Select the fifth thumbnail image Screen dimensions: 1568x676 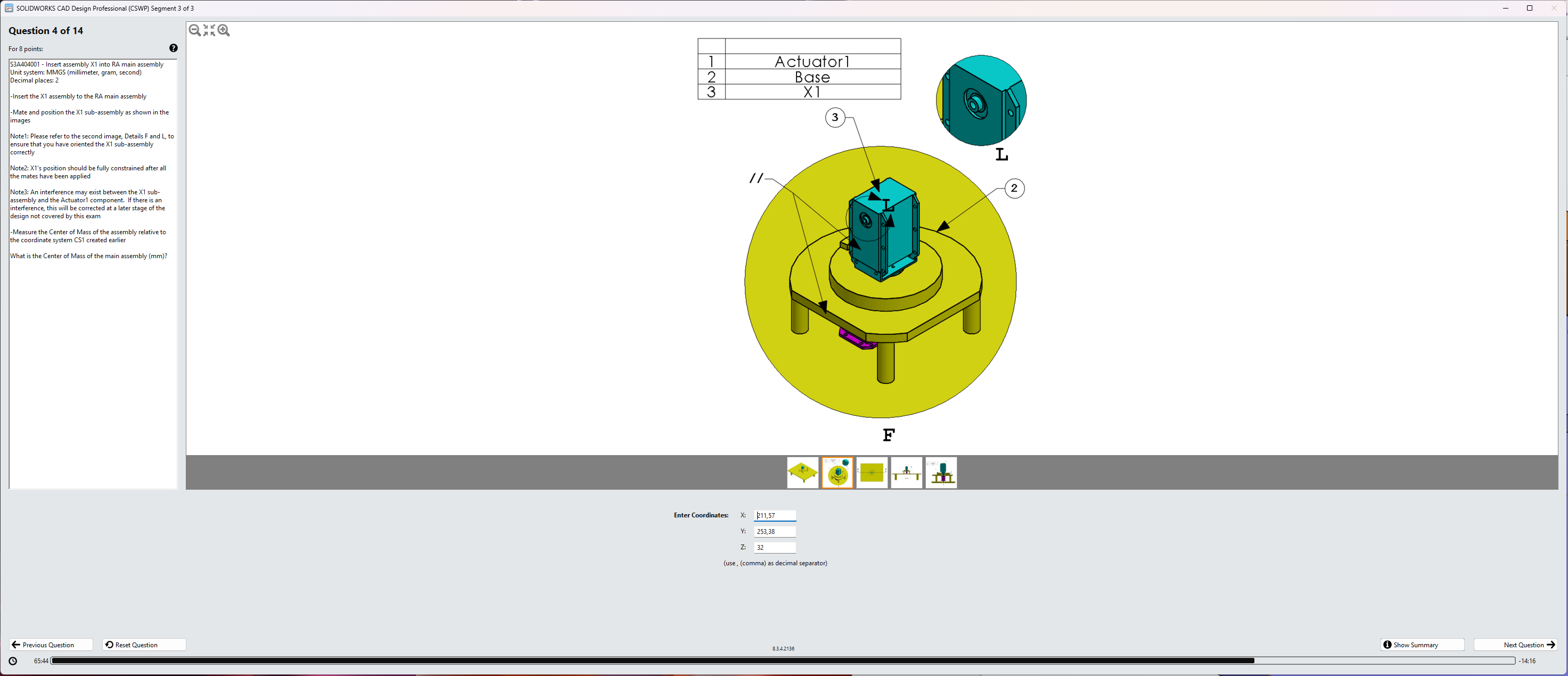[x=941, y=472]
